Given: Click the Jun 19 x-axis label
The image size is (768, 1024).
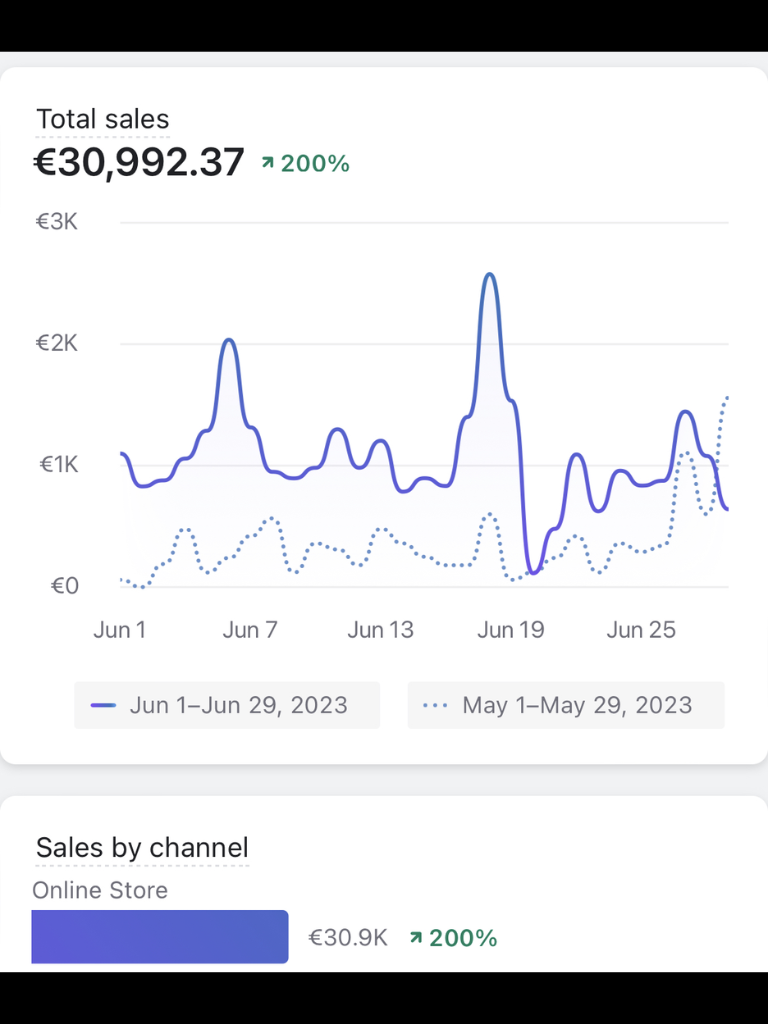Looking at the screenshot, I should click(x=511, y=630).
